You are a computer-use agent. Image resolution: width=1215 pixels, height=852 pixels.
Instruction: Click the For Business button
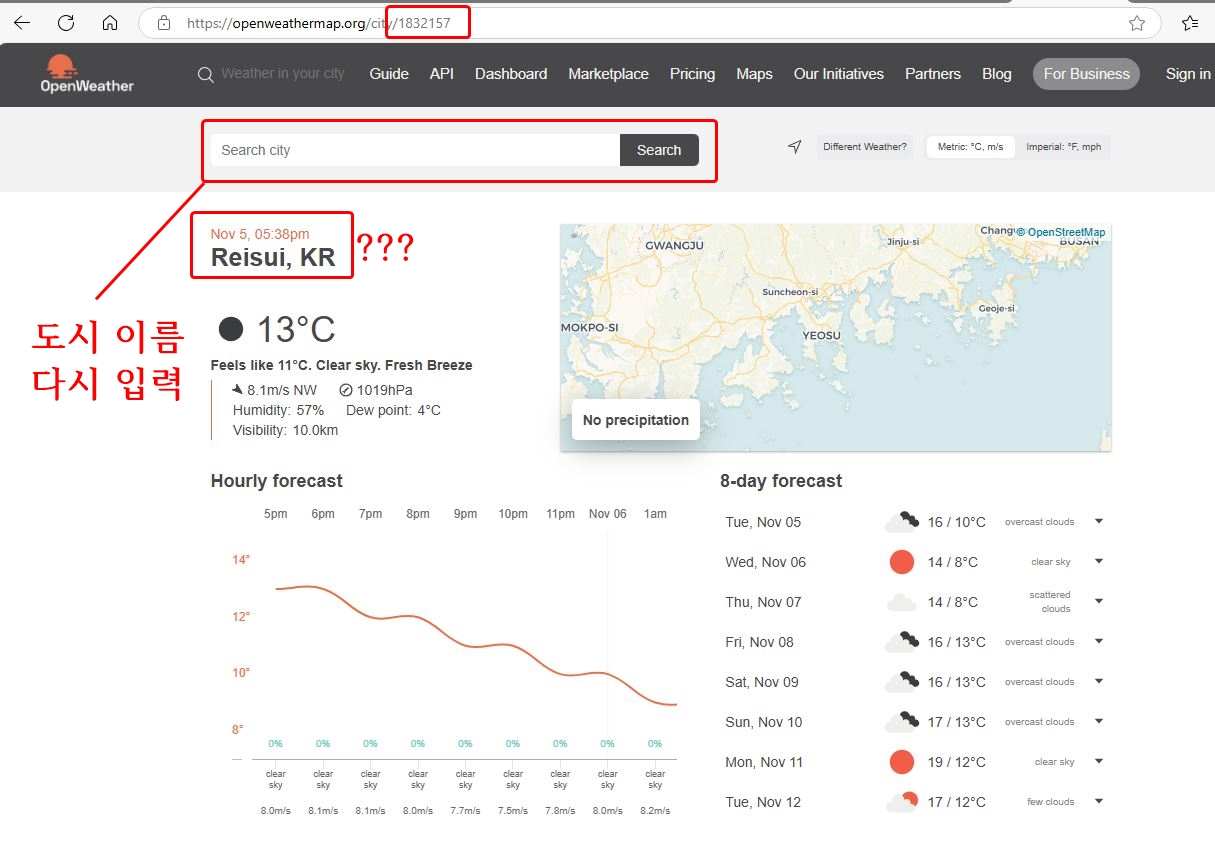click(x=1086, y=74)
